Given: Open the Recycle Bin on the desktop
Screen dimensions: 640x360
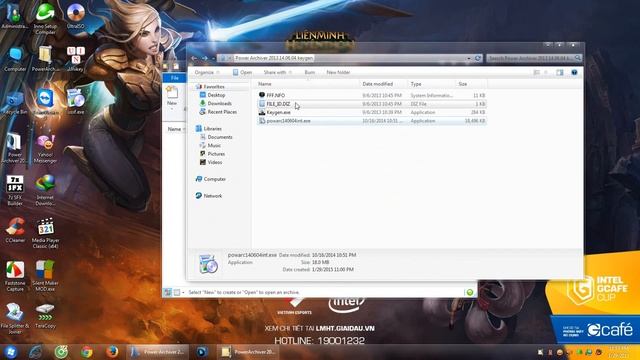Looking at the screenshot, I should (x=15, y=103).
